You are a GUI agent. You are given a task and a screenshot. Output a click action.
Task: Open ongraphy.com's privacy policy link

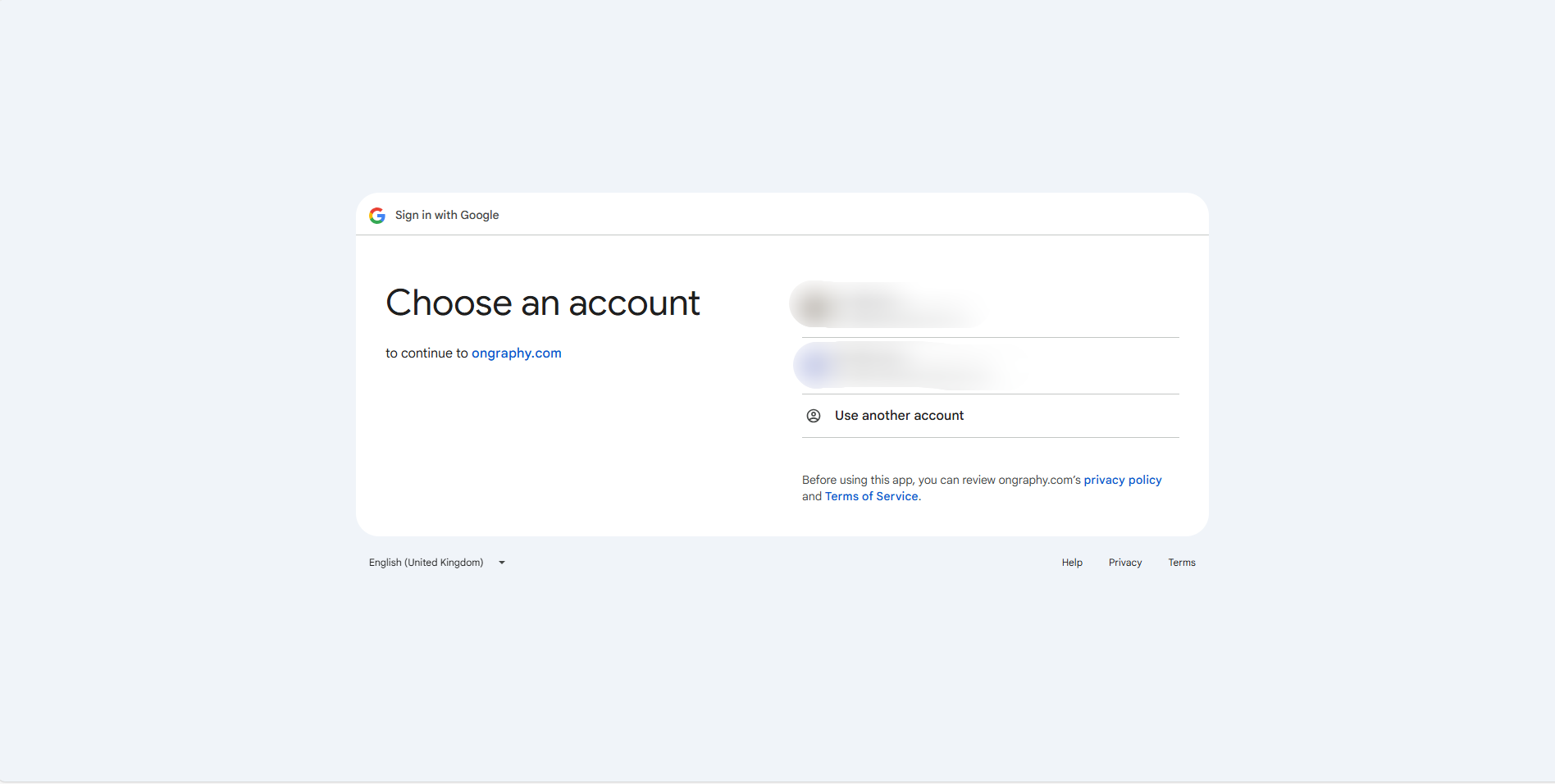(x=1122, y=480)
